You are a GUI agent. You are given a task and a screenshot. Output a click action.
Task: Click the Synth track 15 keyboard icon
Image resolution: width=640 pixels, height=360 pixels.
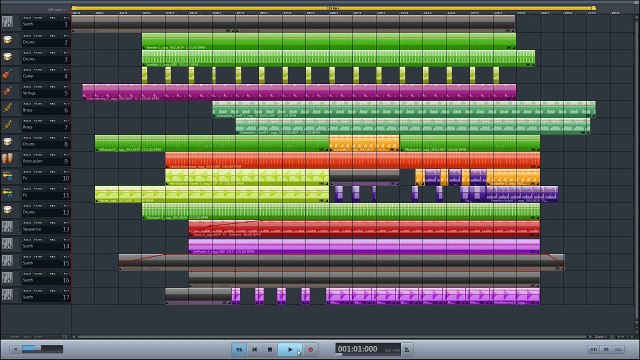[7, 260]
